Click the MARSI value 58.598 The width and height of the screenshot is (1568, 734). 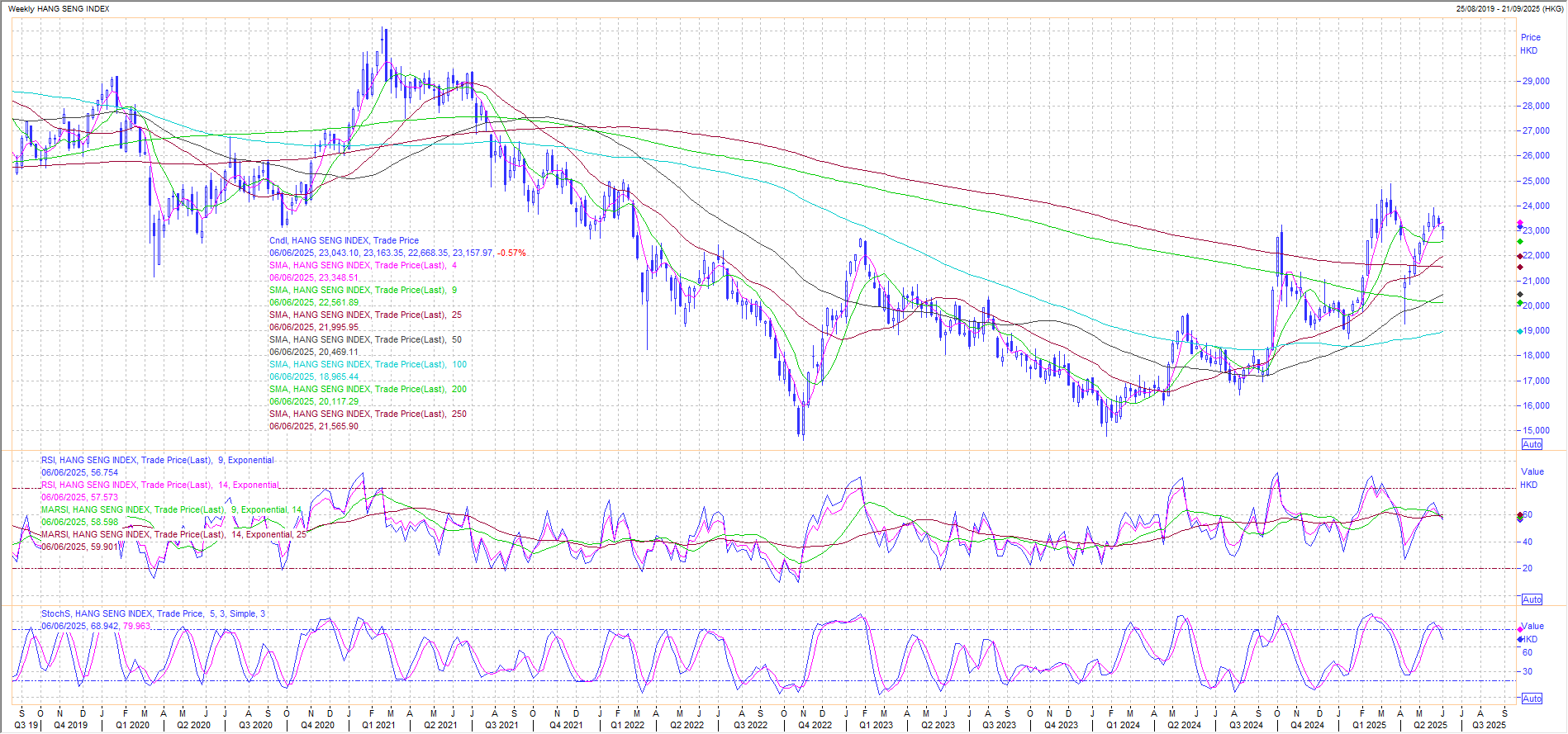(79, 522)
